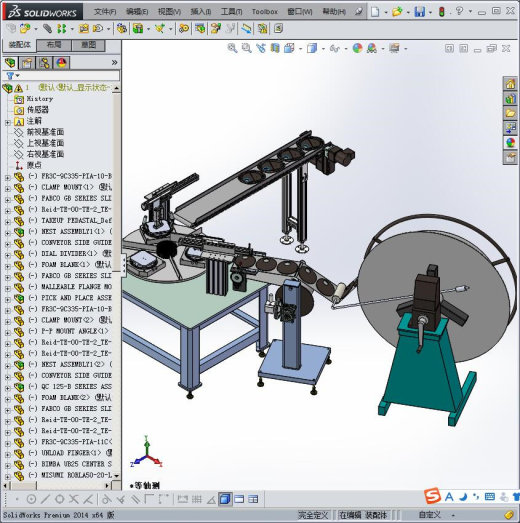
Task: Open Custom Properties icon in task pane
Action: 510,157
